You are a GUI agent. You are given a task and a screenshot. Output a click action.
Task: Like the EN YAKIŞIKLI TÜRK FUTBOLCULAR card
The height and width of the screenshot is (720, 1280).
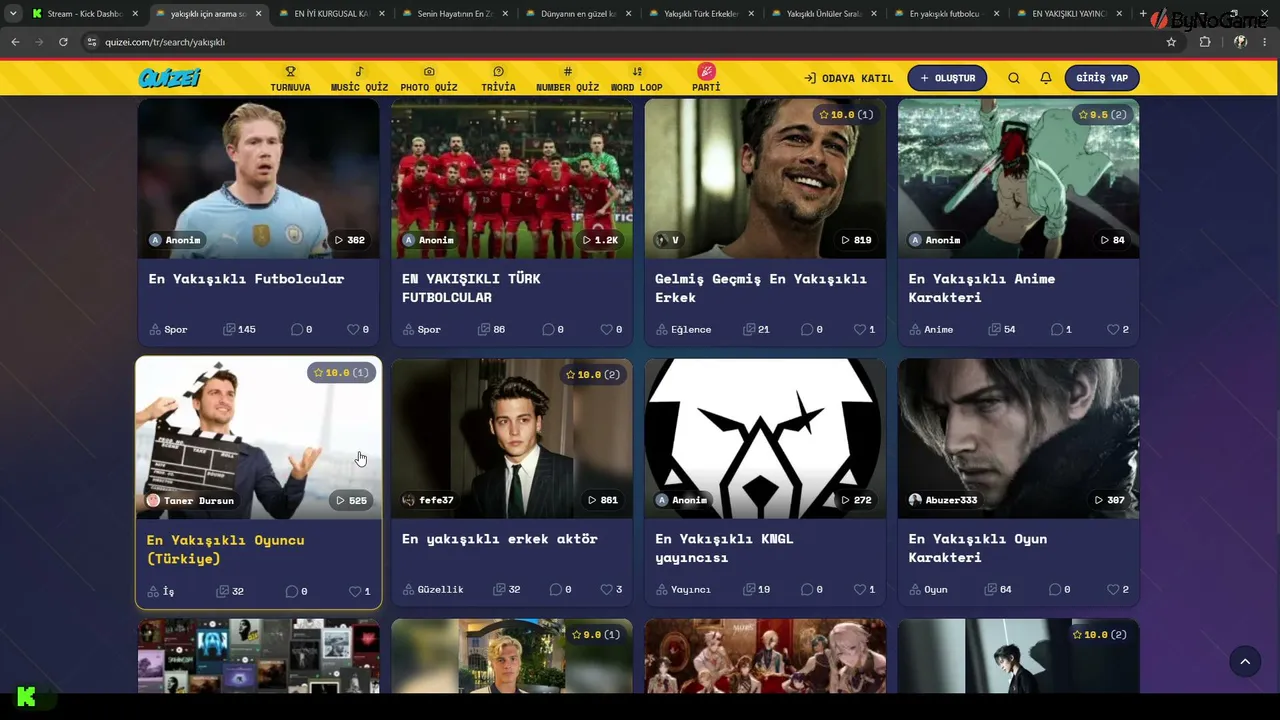pos(606,329)
